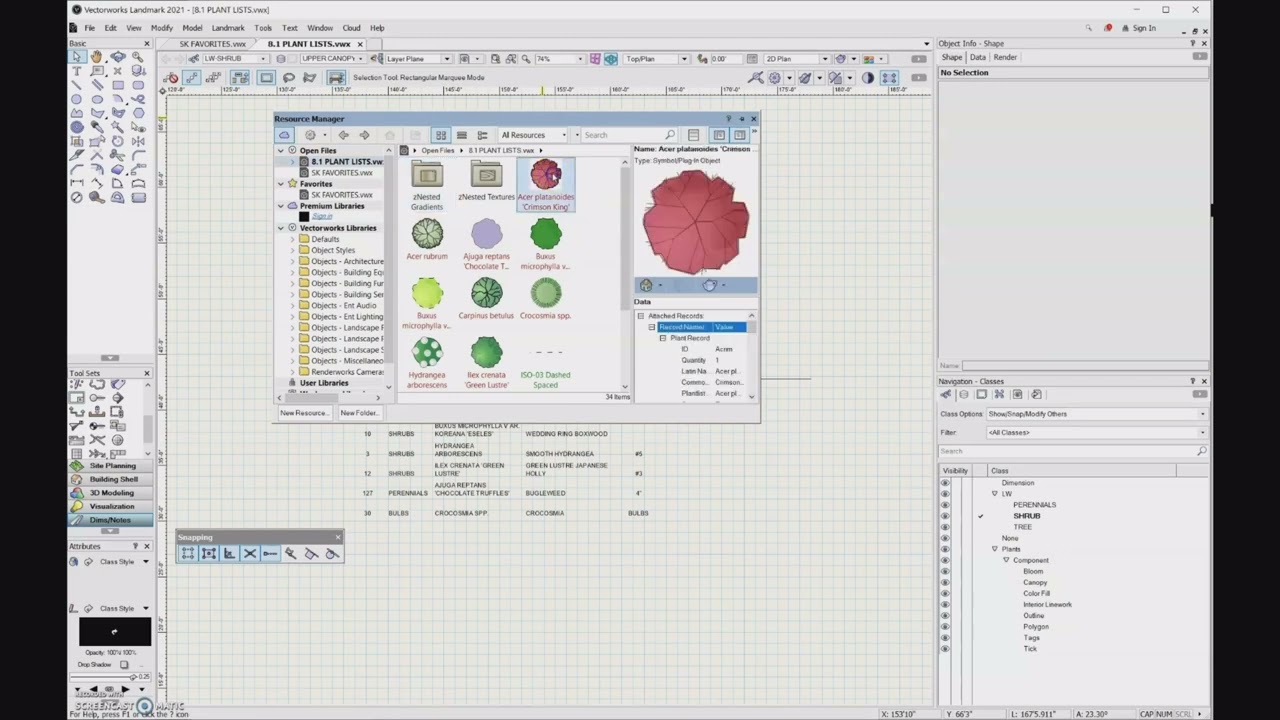1280x720 pixels.
Task: Open the Top/Plan view dropdown
Action: tap(656, 58)
